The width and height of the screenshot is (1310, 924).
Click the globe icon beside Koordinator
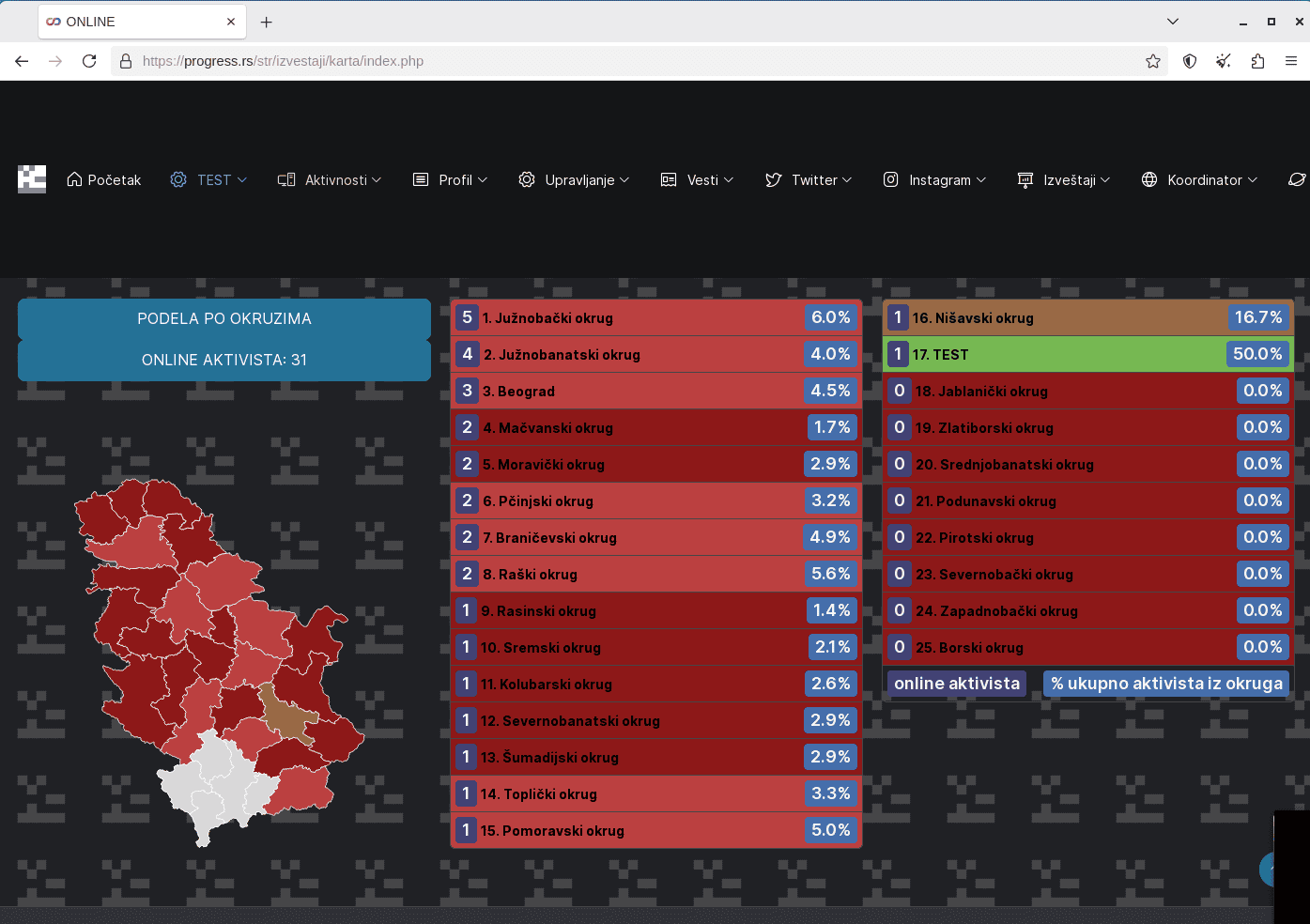tap(1149, 179)
